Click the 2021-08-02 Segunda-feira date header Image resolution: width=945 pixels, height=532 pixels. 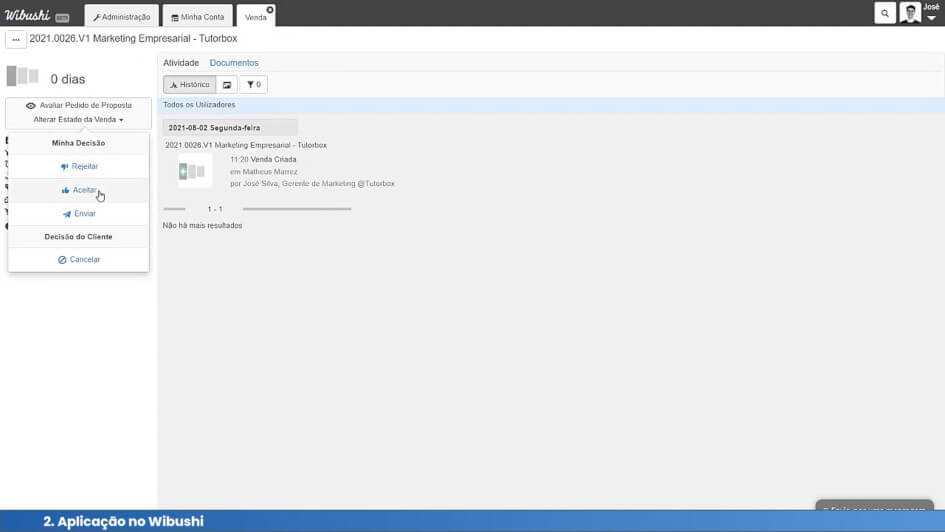click(x=230, y=128)
